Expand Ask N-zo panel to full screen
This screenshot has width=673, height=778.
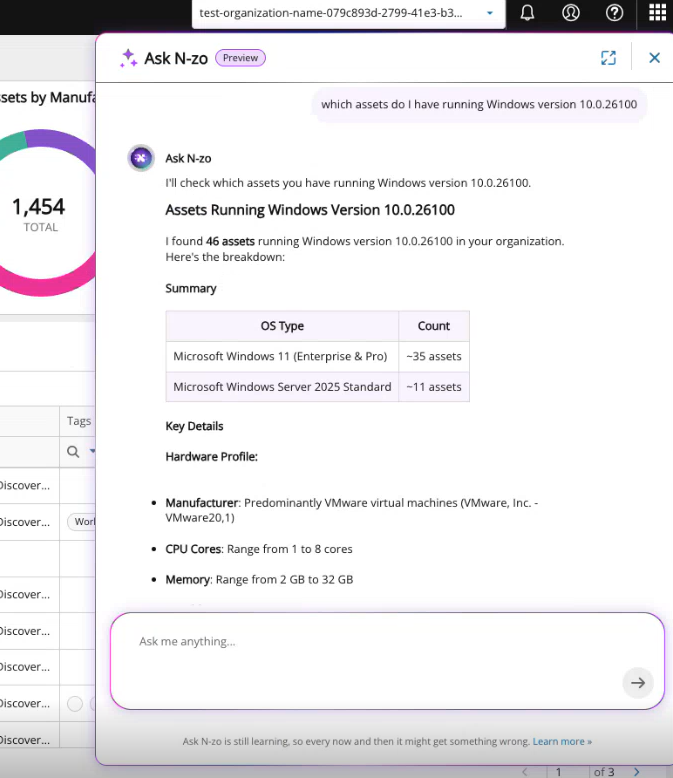click(608, 58)
